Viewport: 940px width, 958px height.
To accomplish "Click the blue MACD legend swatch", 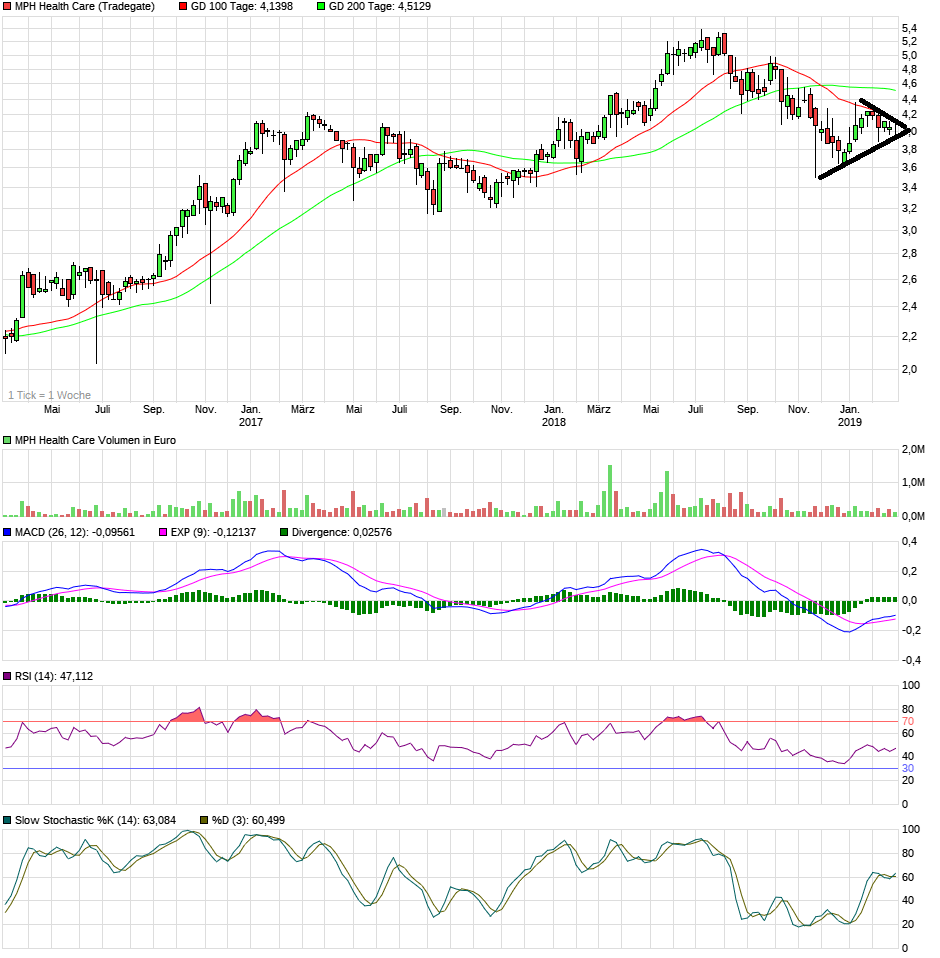I will click(x=8, y=533).
